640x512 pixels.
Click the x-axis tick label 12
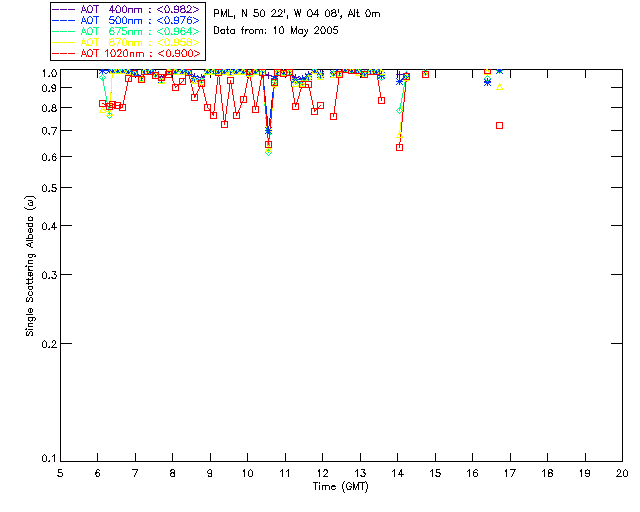[322, 473]
